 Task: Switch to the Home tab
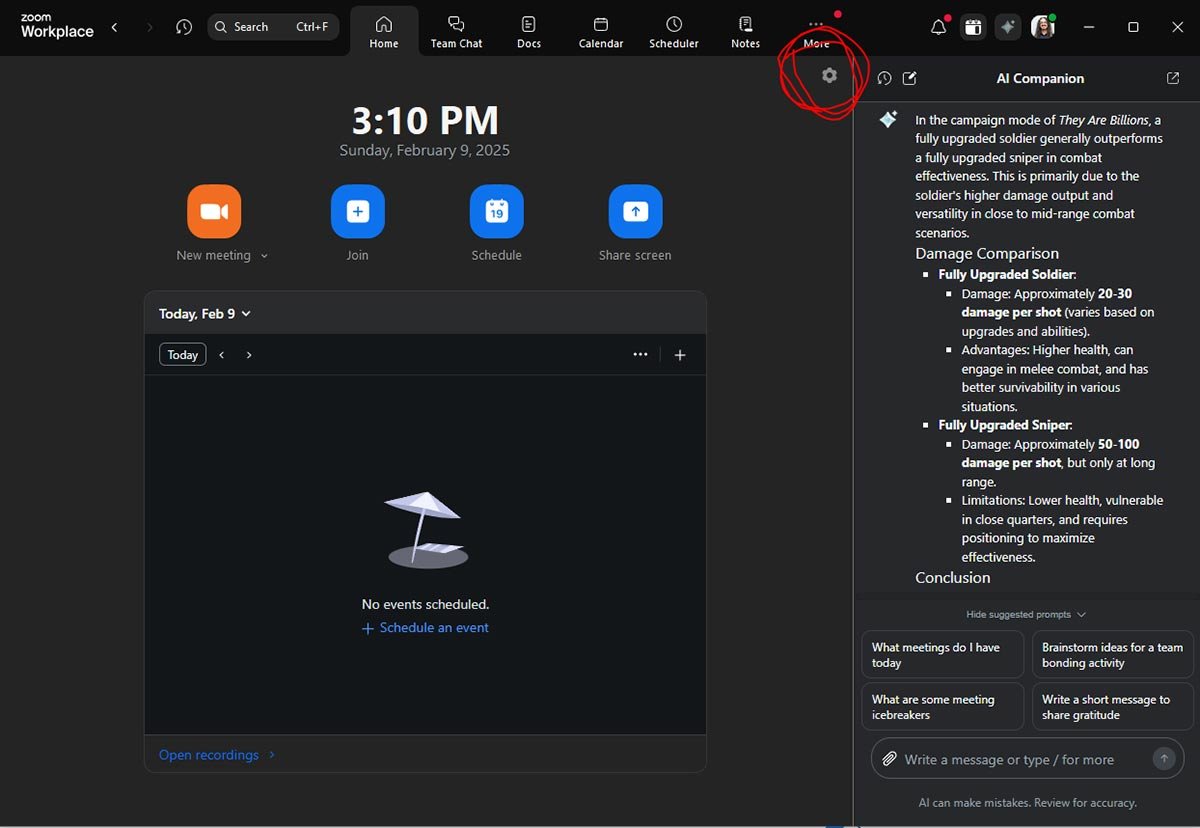(384, 31)
